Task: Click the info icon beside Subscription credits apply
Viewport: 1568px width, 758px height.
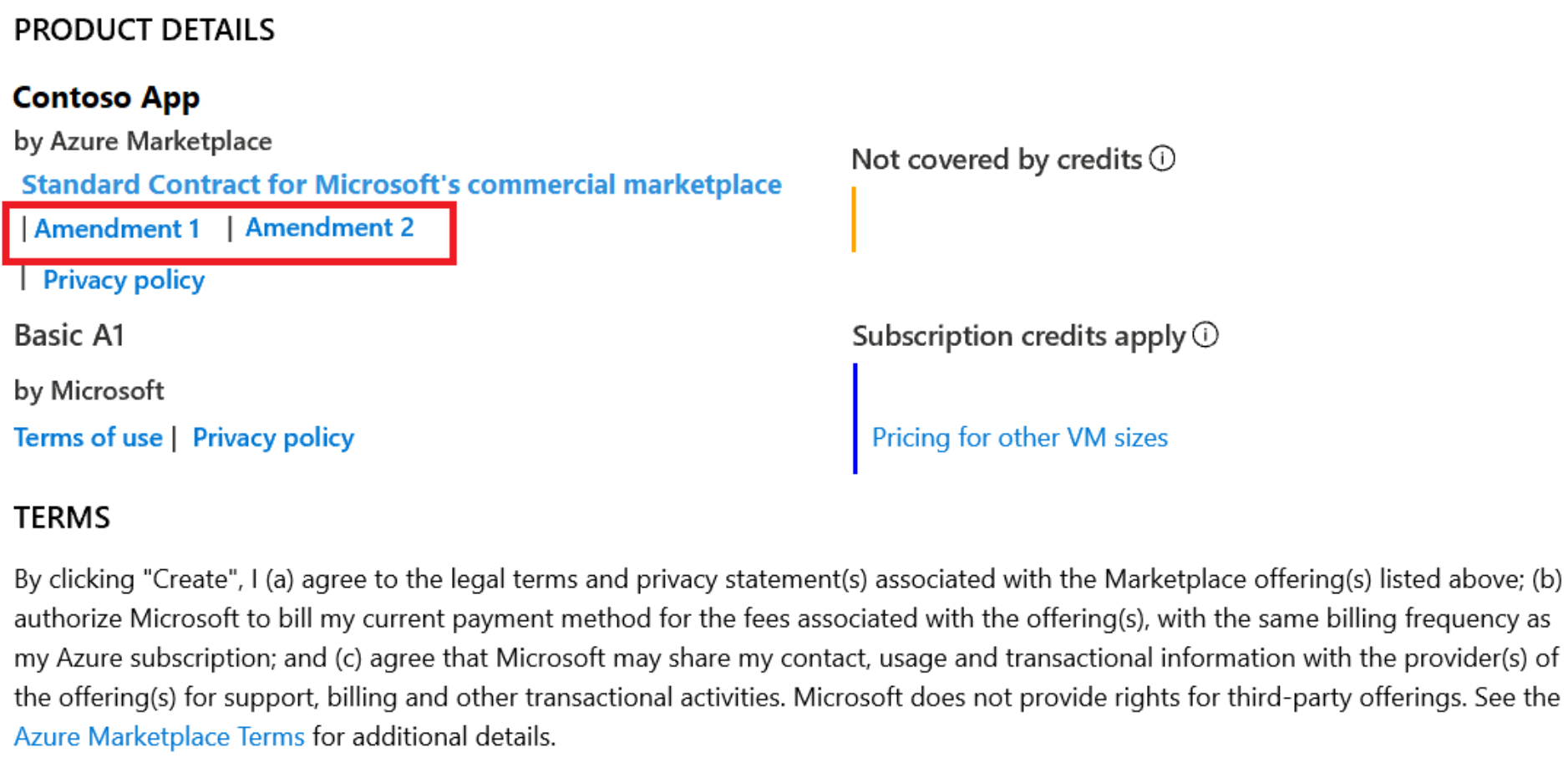Action: tap(1205, 335)
